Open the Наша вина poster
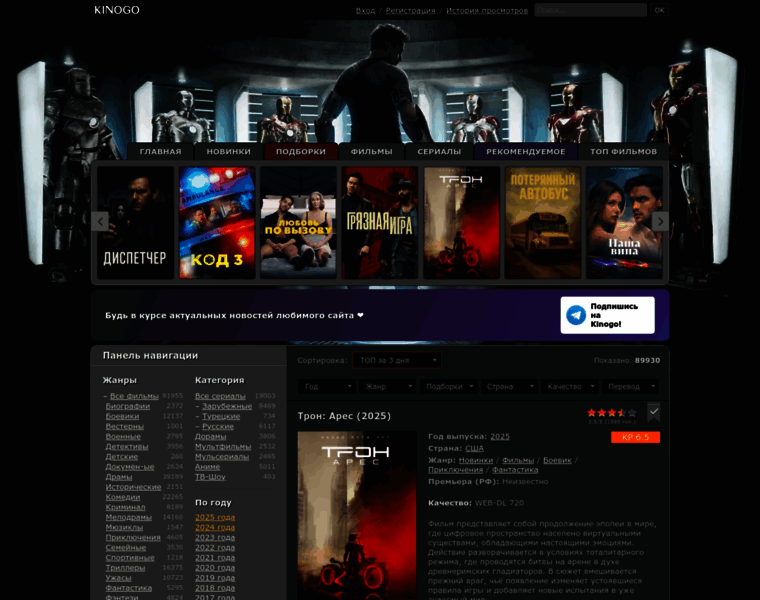The height and width of the screenshot is (600, 760). point(624,222)
